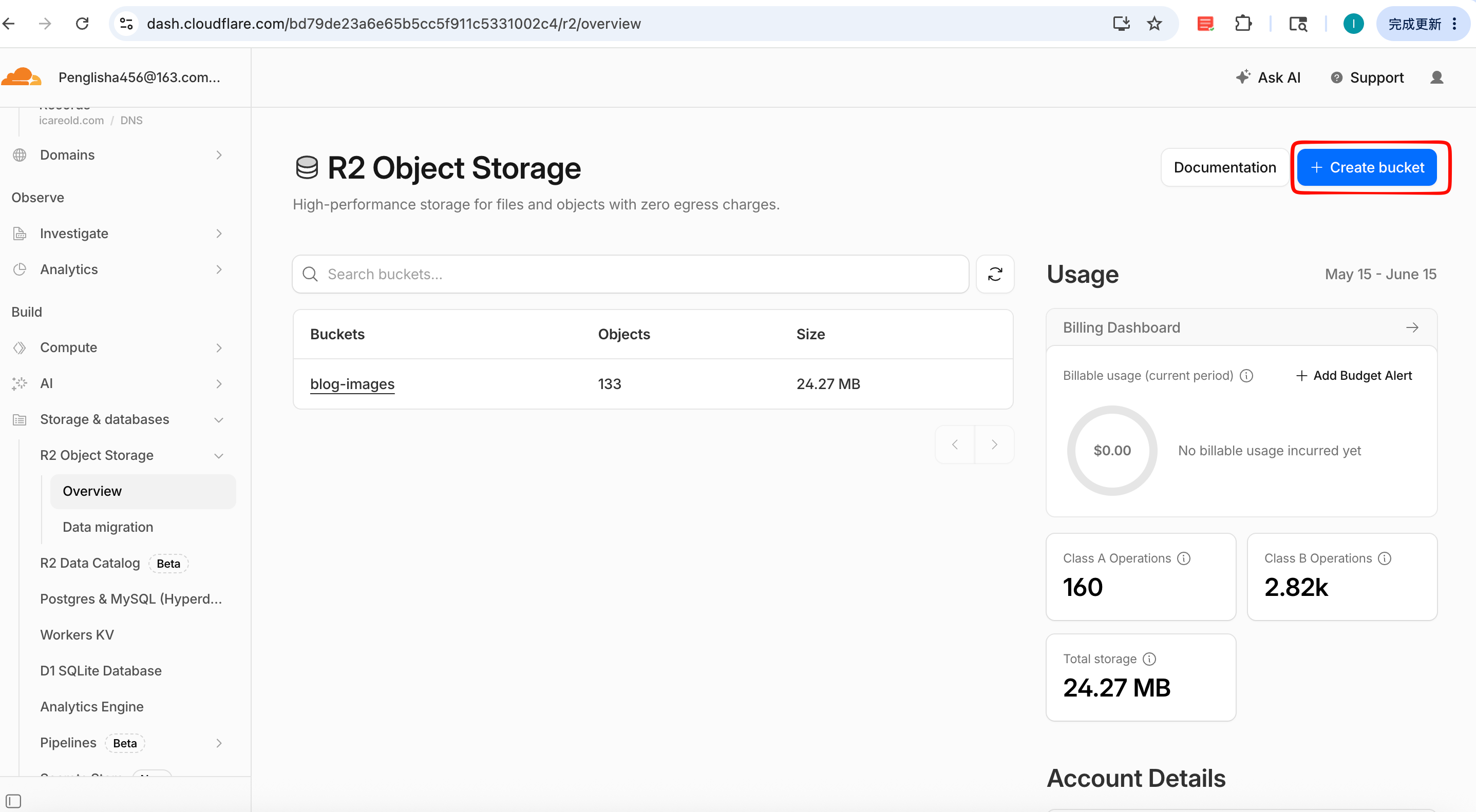Screen dimensions: 1476x812
Task: Open the account switcher Penglisha456@163.com
Action: 139,78
